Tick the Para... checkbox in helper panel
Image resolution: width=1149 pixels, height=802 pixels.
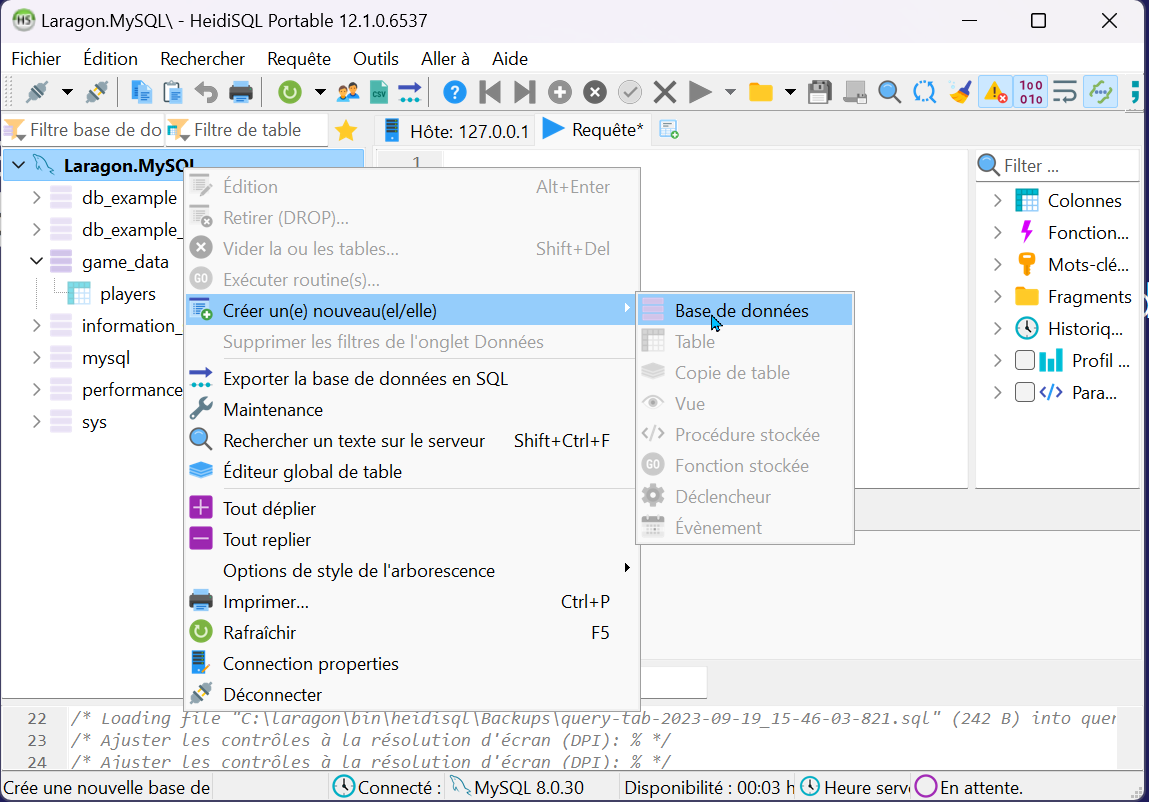pos(1025,393)
